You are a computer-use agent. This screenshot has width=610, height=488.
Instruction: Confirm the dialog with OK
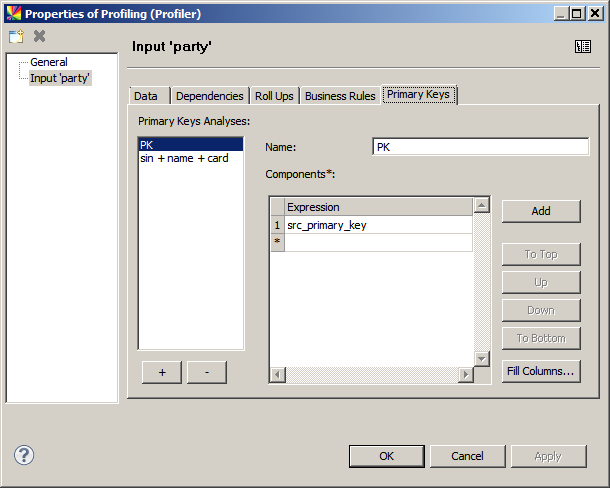click(x=386, y=456)
